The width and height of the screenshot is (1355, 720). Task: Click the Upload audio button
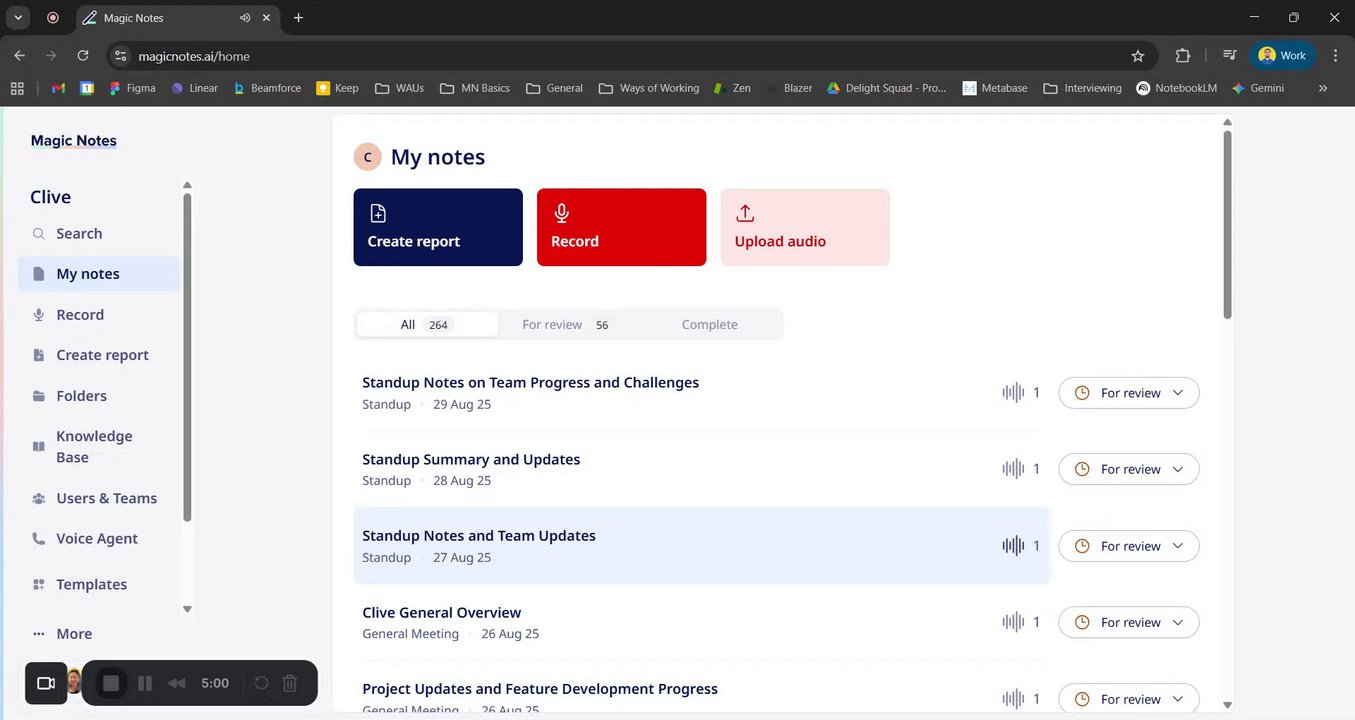point(804,227)
